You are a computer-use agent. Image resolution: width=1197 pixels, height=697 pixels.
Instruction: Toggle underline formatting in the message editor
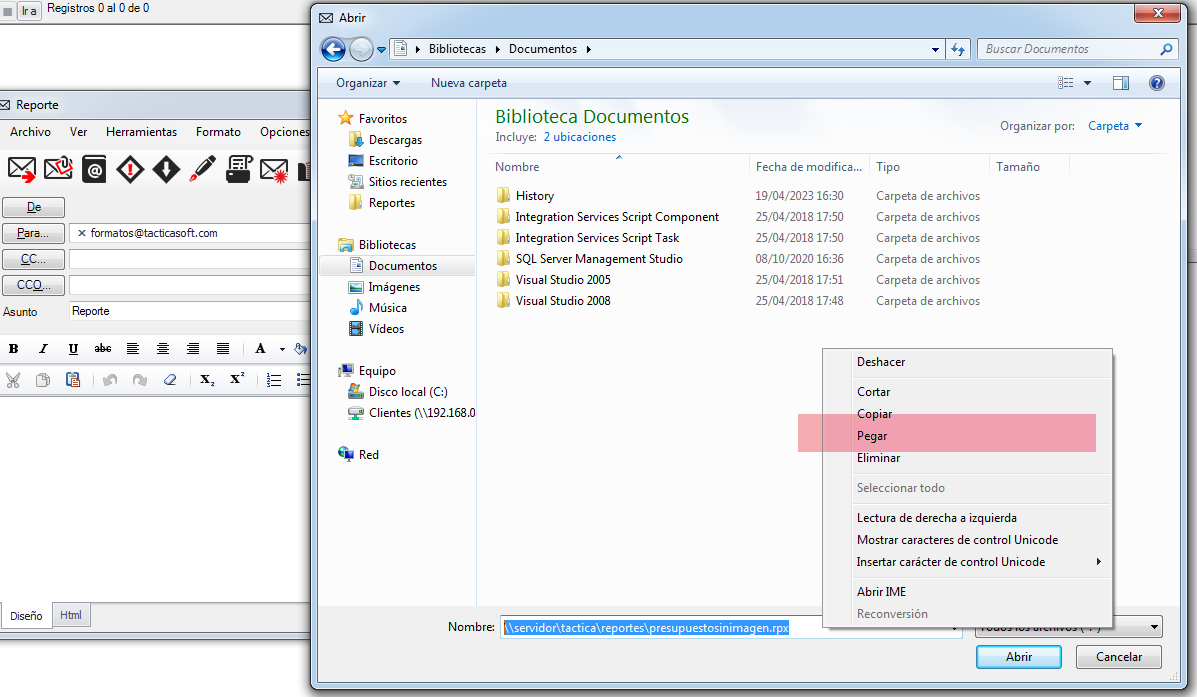point(73,349)
